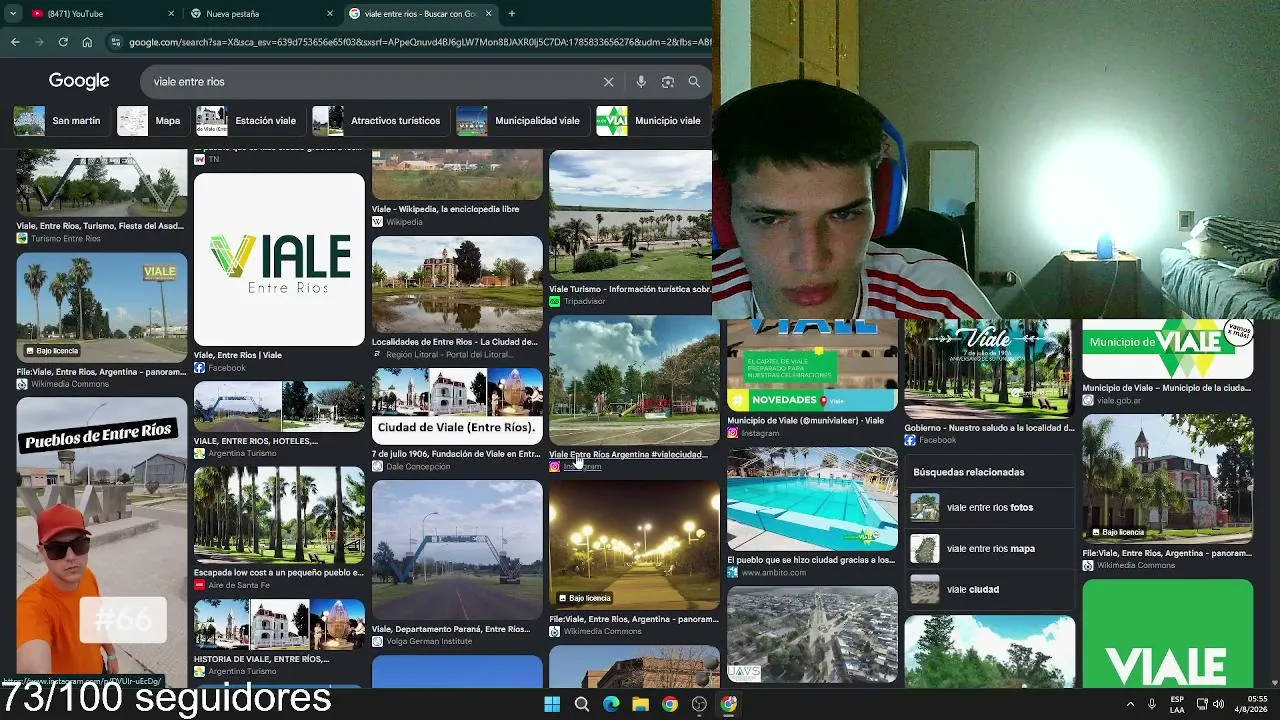The image size is (1280, 720).
Task: Open Municipio de Viale Instagram result
Action: tap(806, 421)
